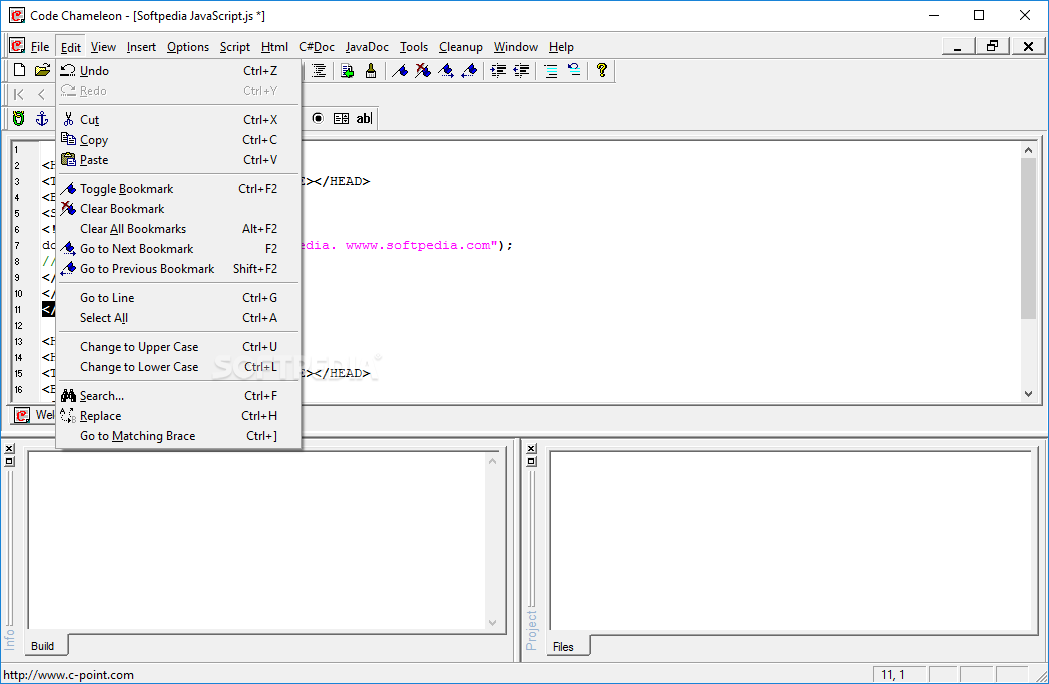
Task: Click the cleanup brush toolbar icon
Action: [371, 70]
